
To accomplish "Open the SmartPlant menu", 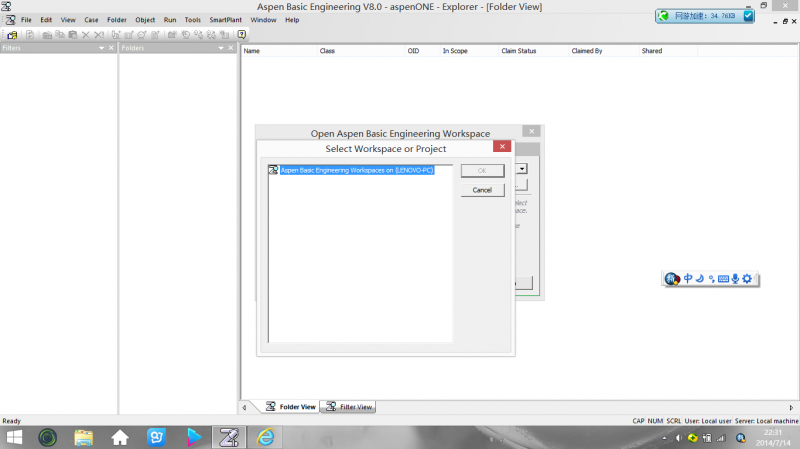I will [226, 20].
